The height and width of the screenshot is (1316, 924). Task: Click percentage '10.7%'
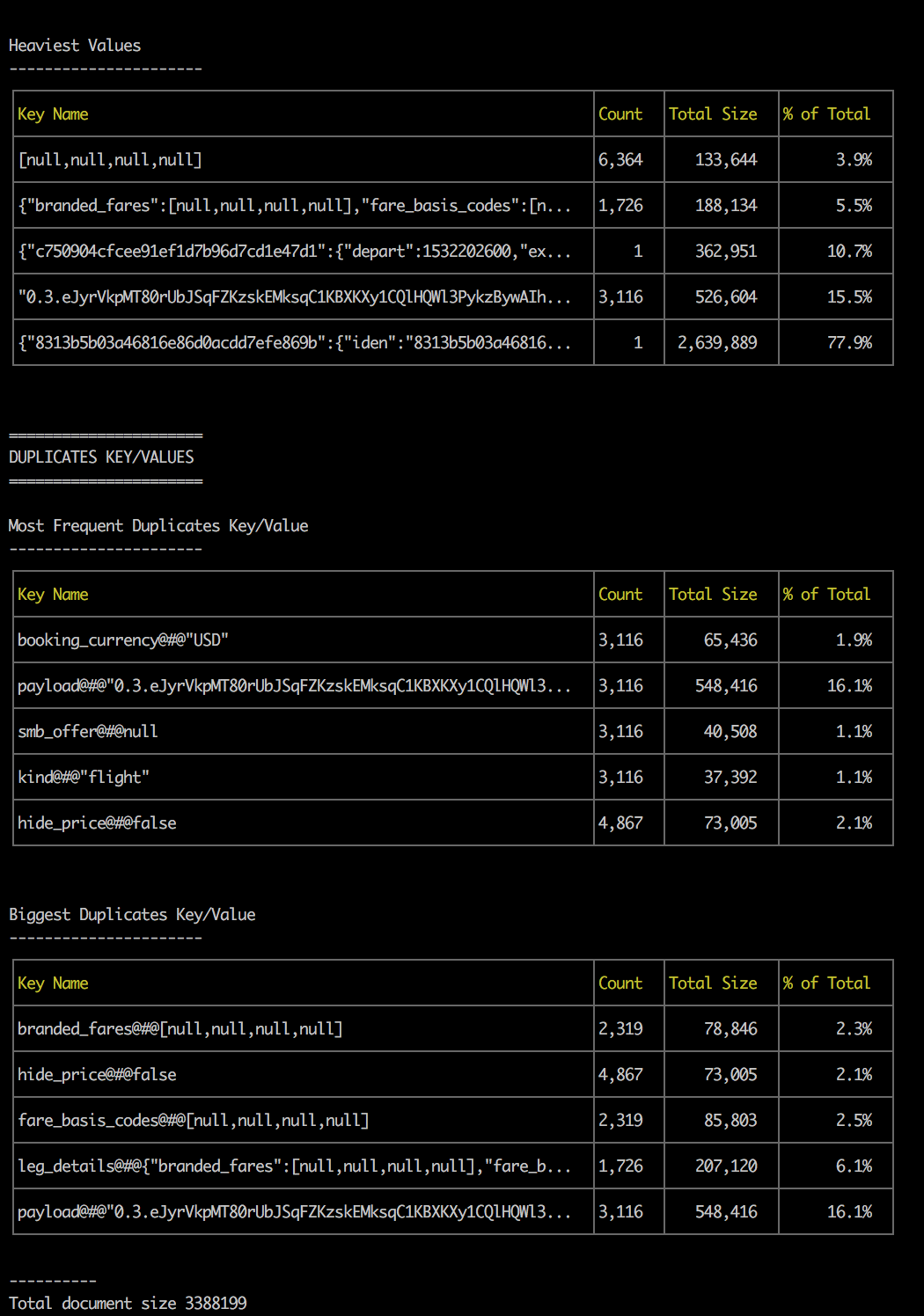click(x=849, y=252)
